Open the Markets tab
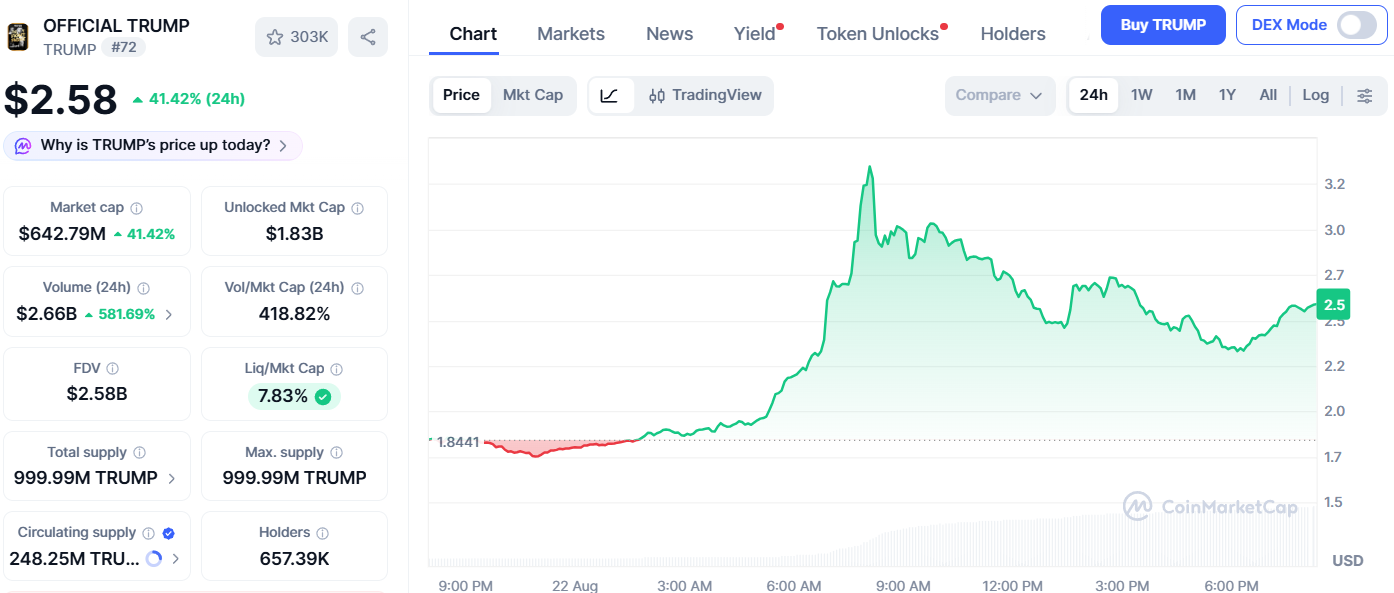 [571, 34]
